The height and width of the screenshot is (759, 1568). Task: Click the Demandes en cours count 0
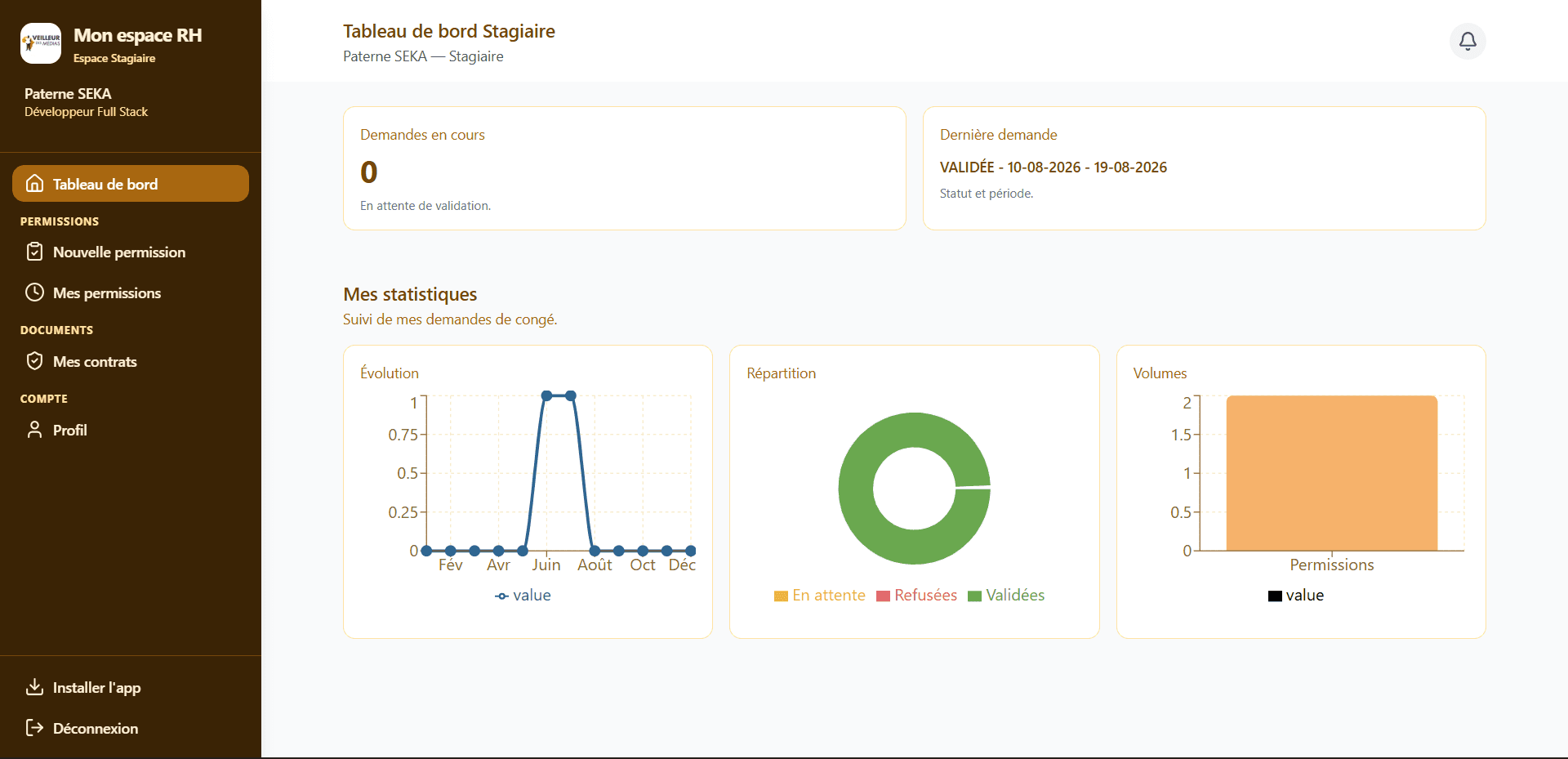click(x=369, y=172)
